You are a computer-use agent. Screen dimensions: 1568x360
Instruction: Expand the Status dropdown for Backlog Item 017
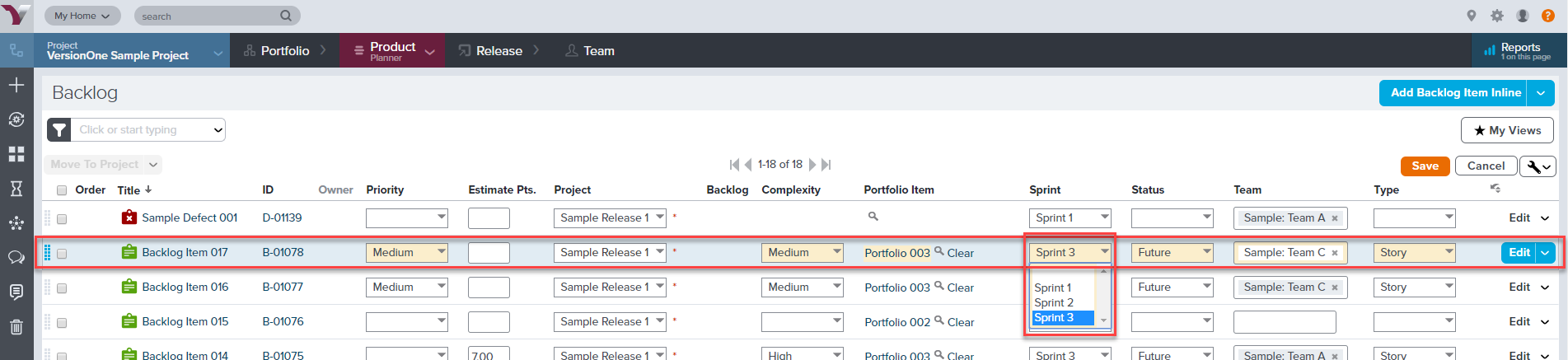[1172, 253]
